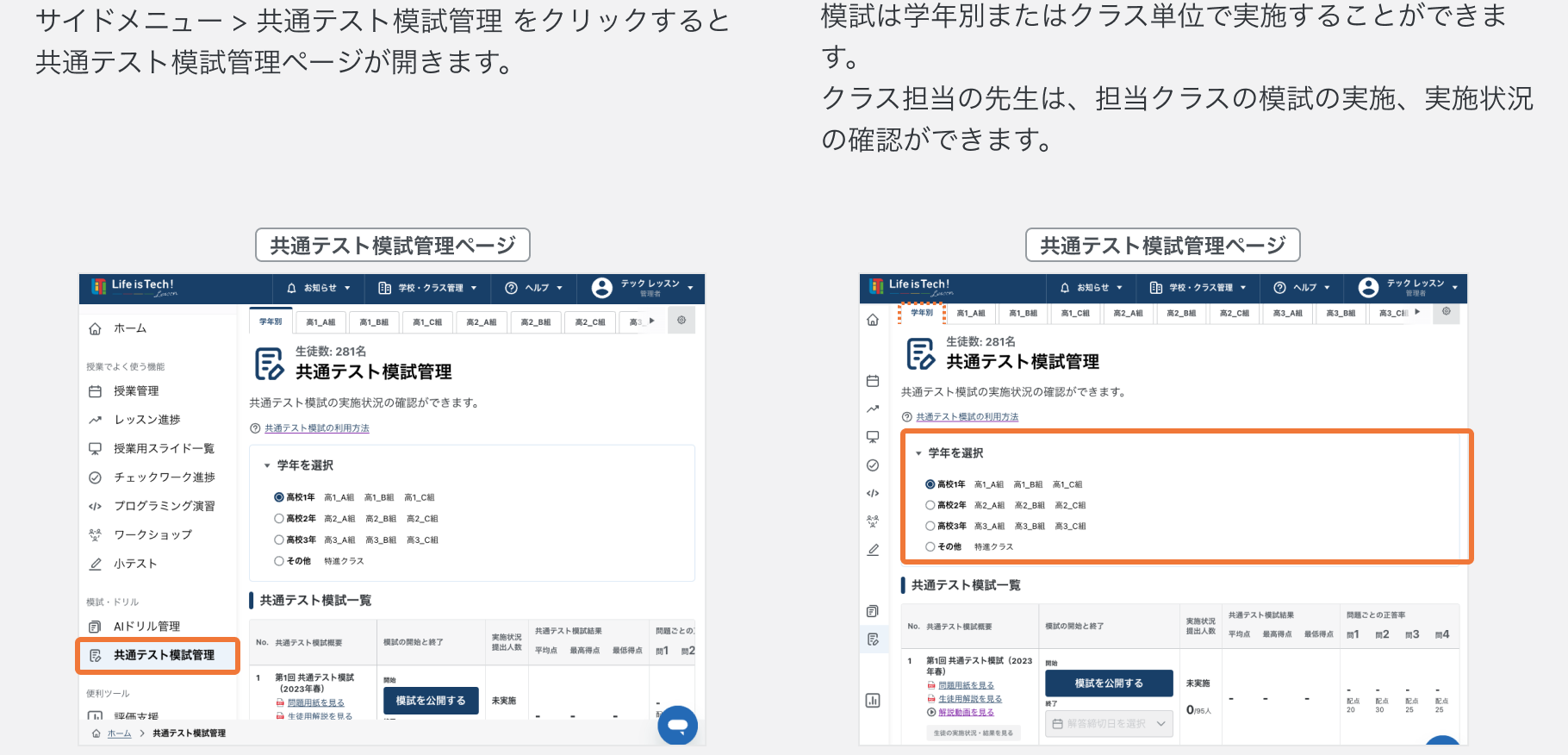Open 学校・クラス管理 dropdown in the right screenshot

point(1198,288)
